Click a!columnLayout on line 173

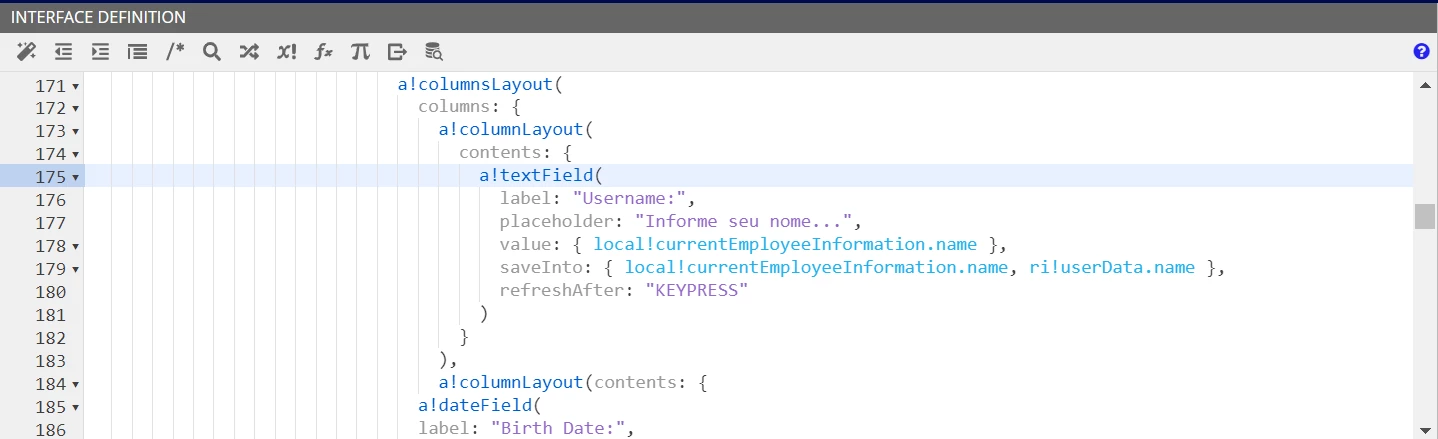coord(511,130)
